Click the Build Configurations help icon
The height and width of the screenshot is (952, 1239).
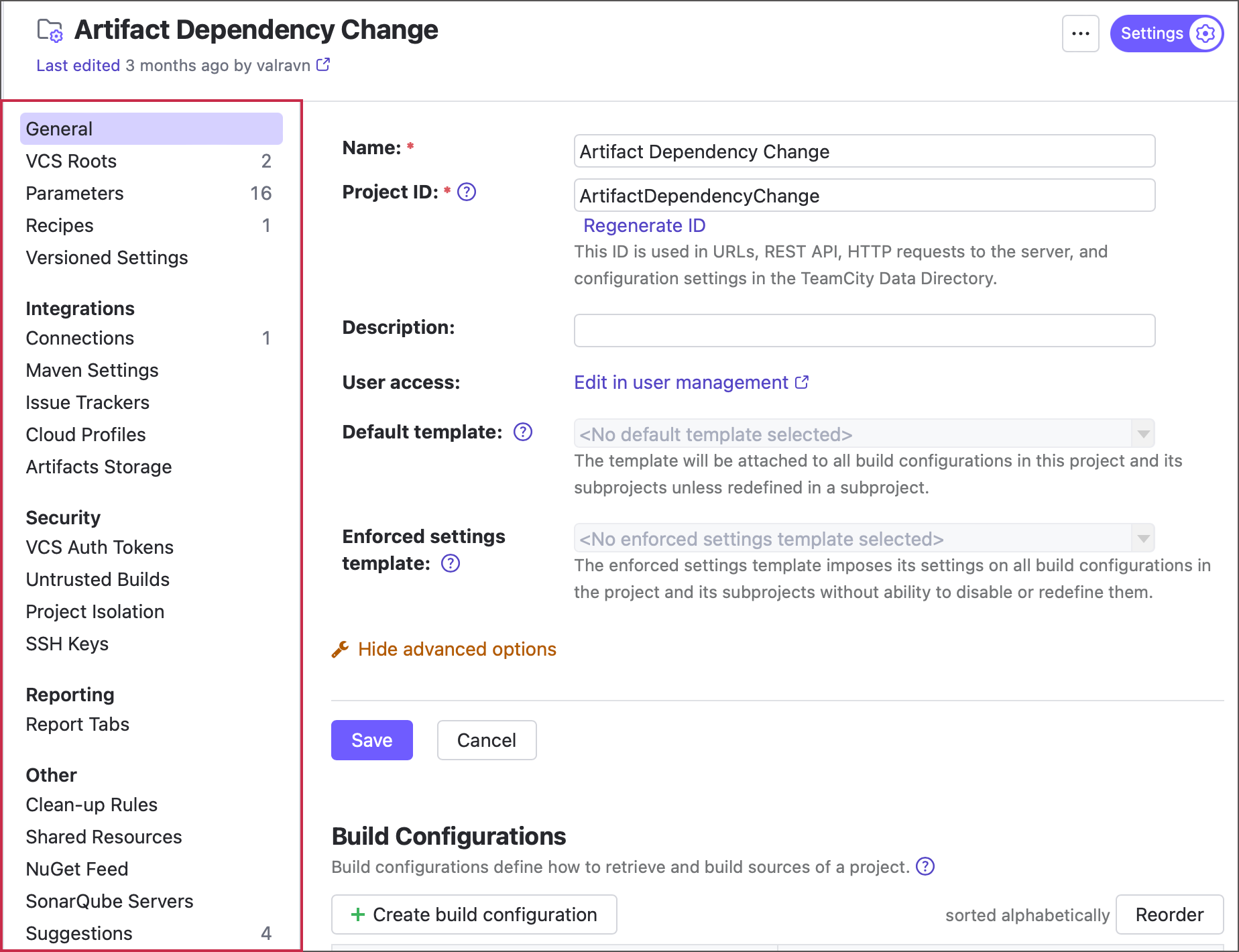tap(925, 867)
